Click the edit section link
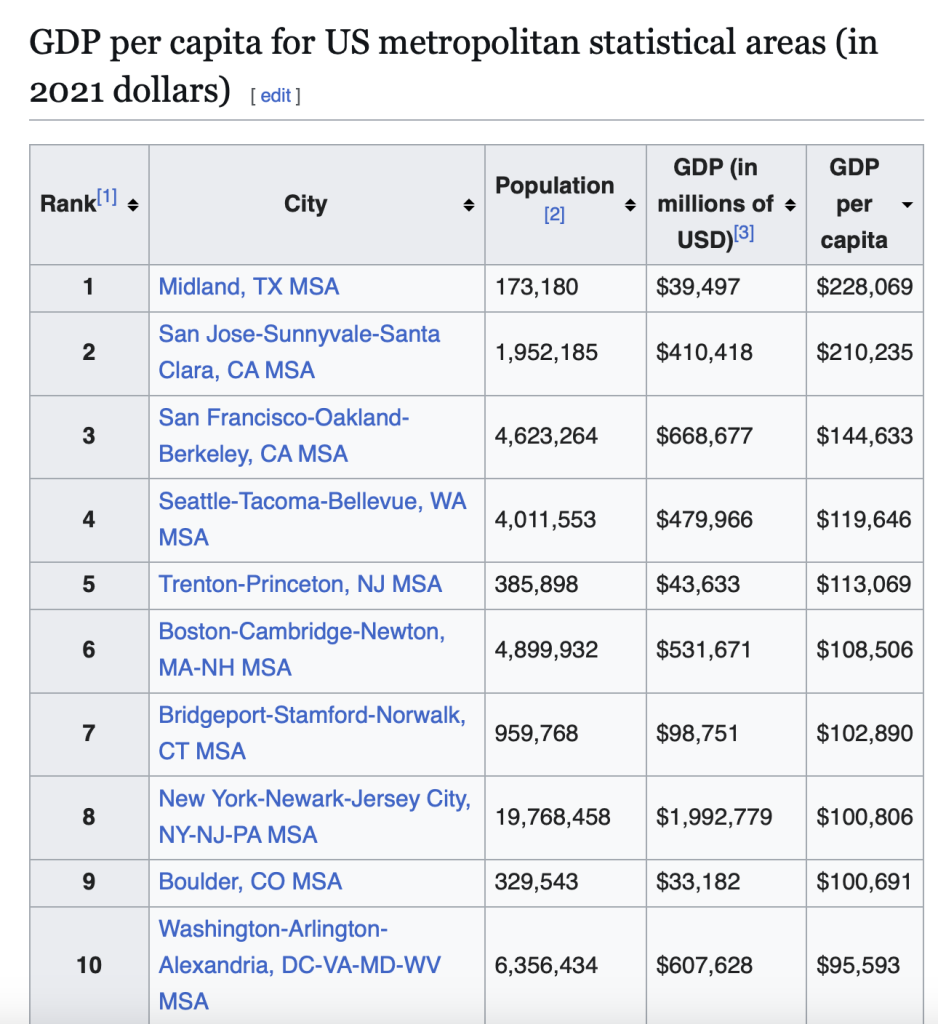938x1024 pixels. [276, 95]
